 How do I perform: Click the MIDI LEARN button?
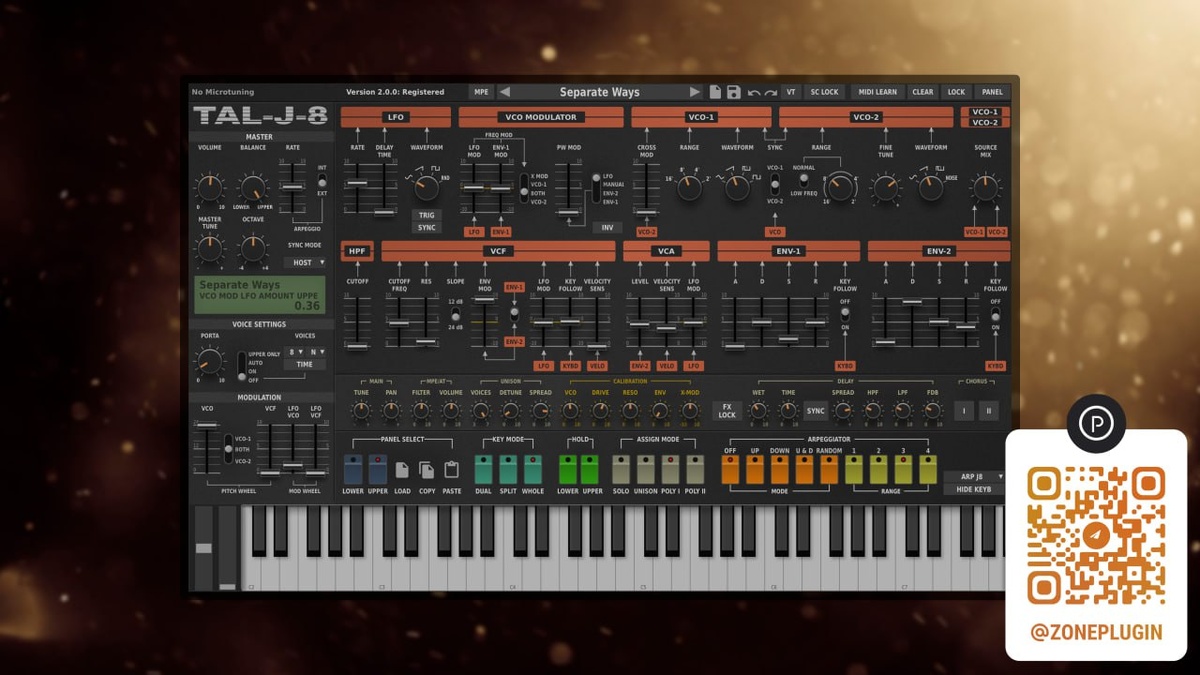pos(877,92)
